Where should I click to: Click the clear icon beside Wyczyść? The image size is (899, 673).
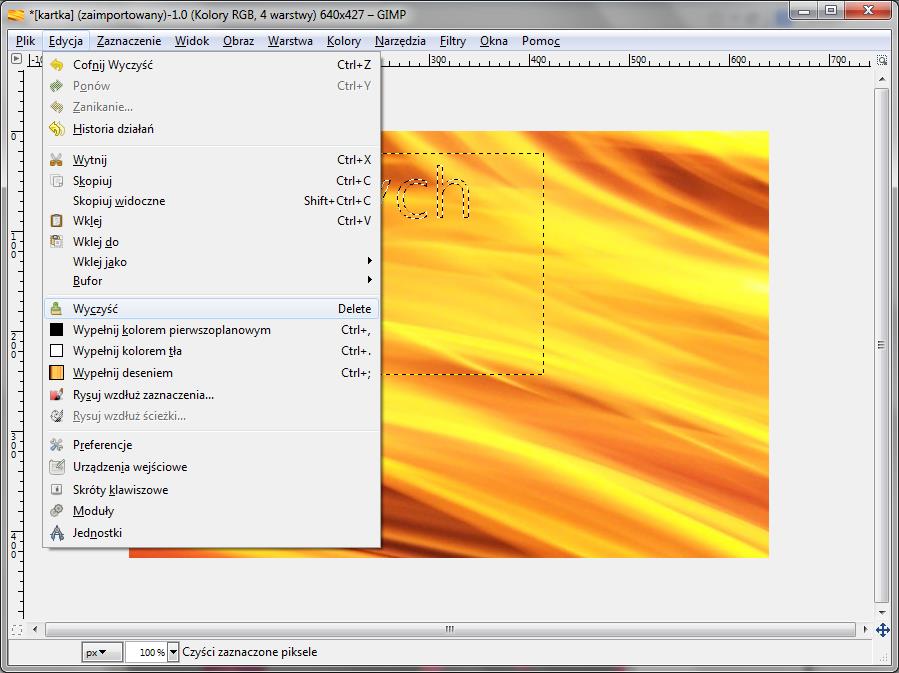pyautogui.click(x=56, y=309)
